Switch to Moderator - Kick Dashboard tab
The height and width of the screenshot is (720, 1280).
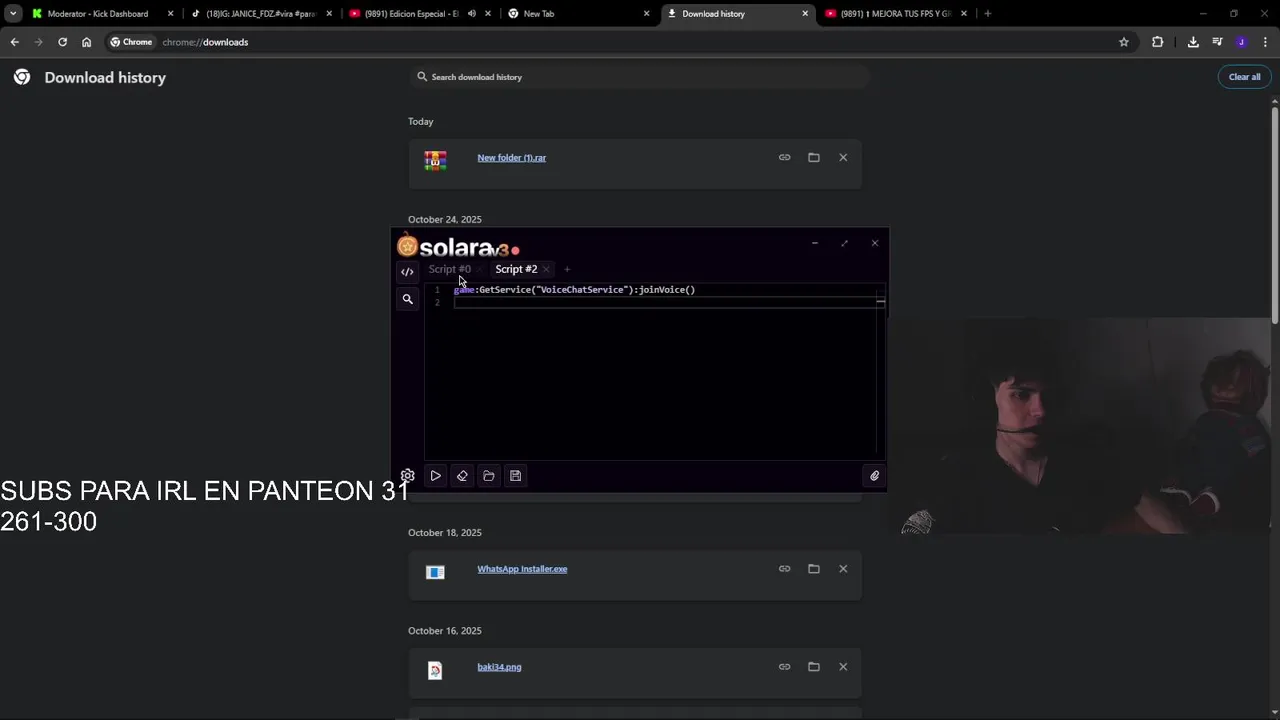[x=97, y=14]
